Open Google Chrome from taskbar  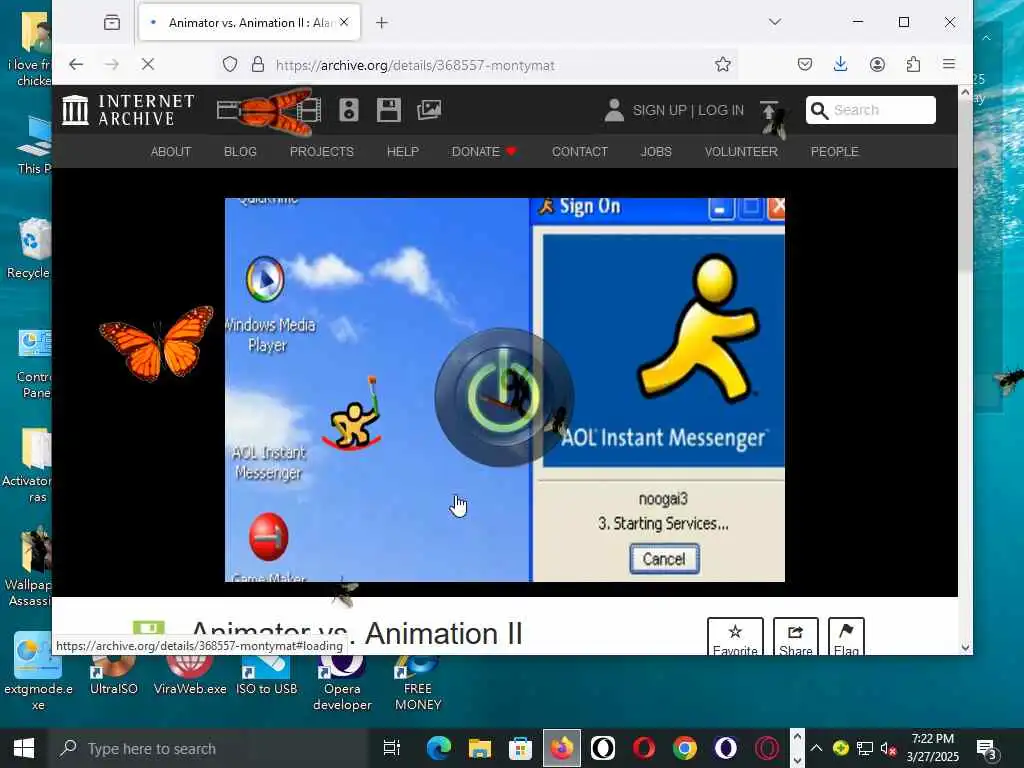(x=684, y=748)
